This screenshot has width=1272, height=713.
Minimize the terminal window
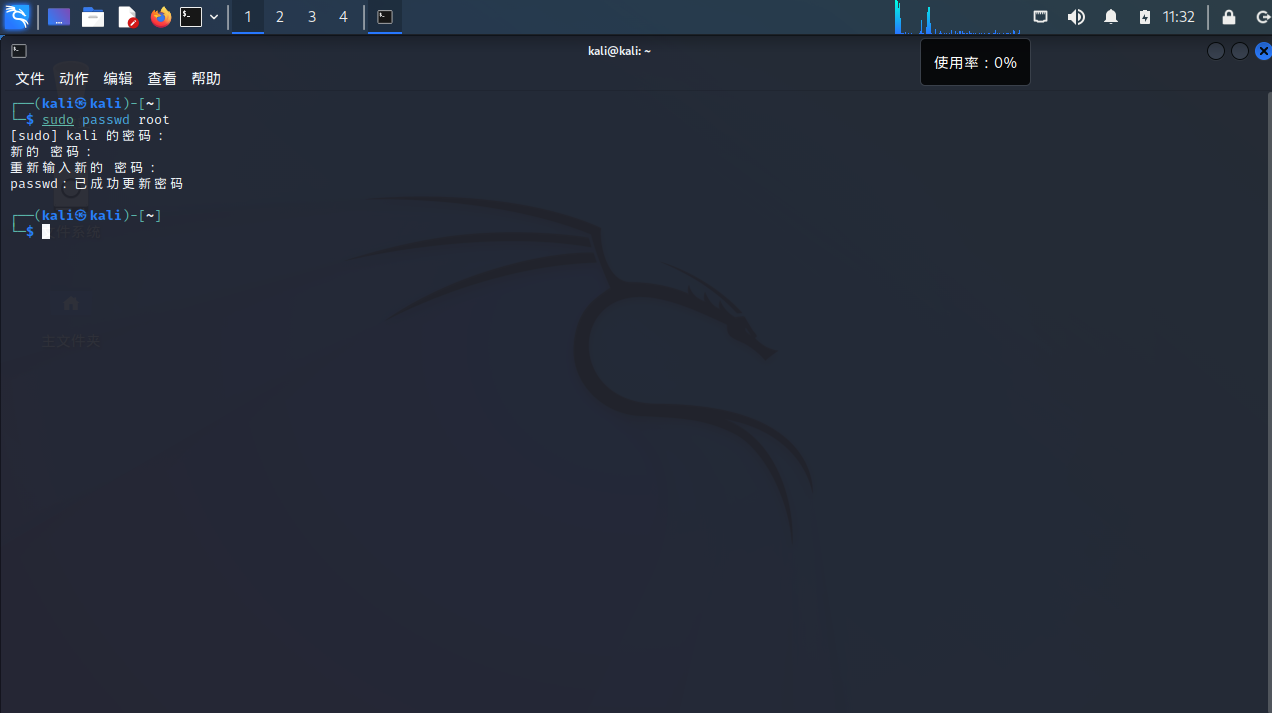pos(1216,51)
